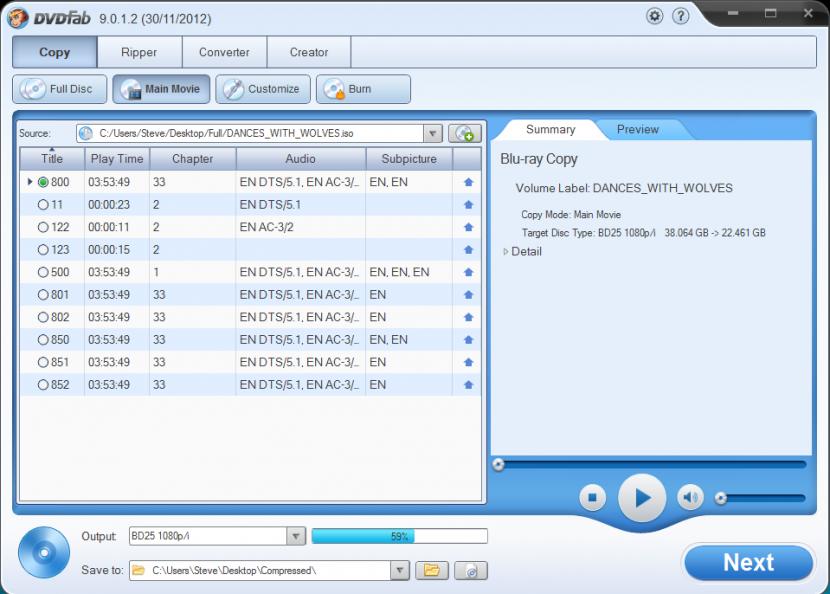830x594 pixels.
Task: Click the add source icon with green plus
Action: [x=463, y=133]
